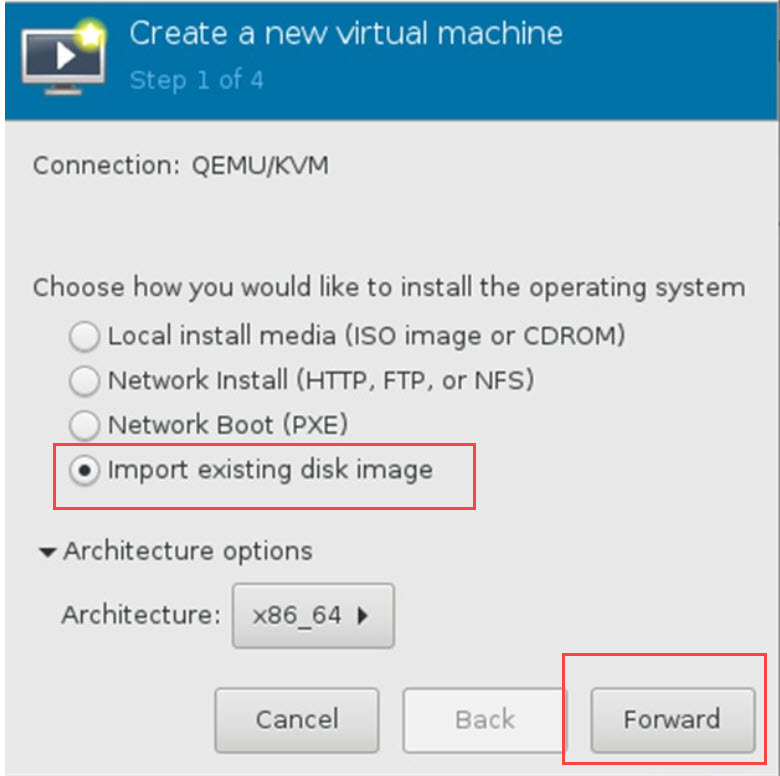Select the Local install media radio button
This screenshot has width=780, height=776.
(x=84, y=336)
